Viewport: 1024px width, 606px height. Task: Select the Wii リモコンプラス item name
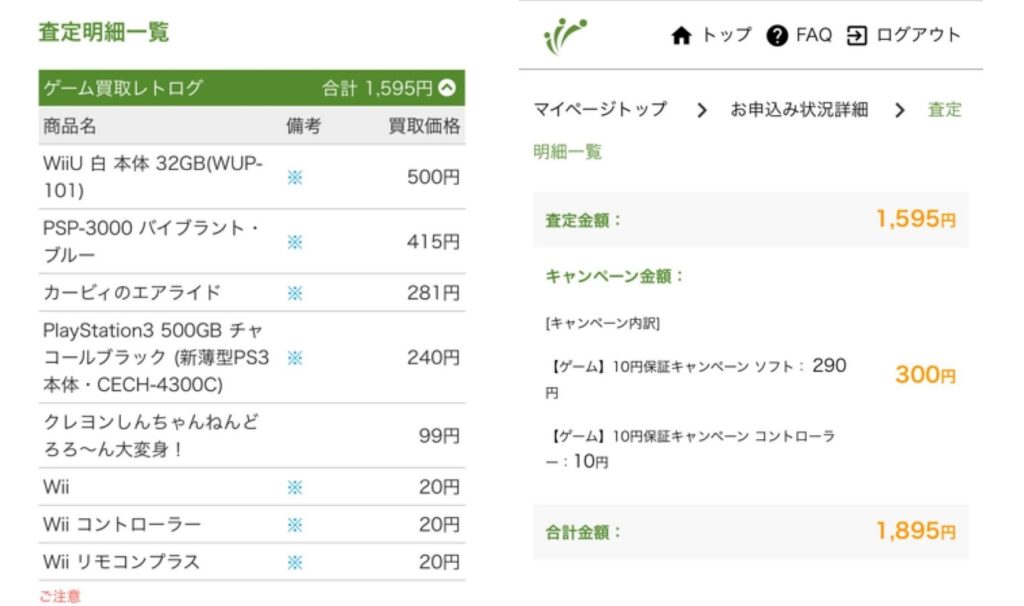[x=121, y=562]
